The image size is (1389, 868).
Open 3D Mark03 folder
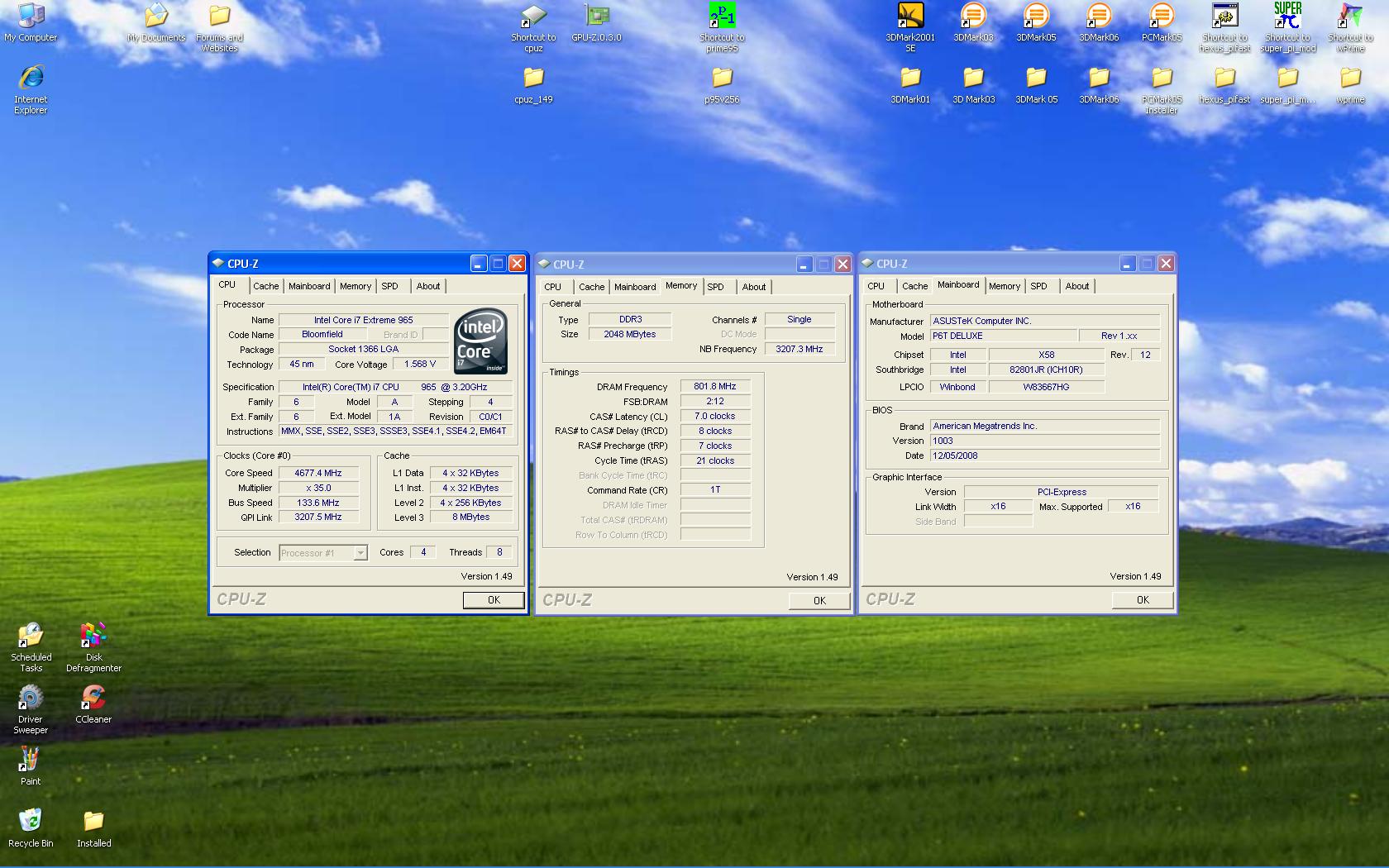click(x=973, y=84)
